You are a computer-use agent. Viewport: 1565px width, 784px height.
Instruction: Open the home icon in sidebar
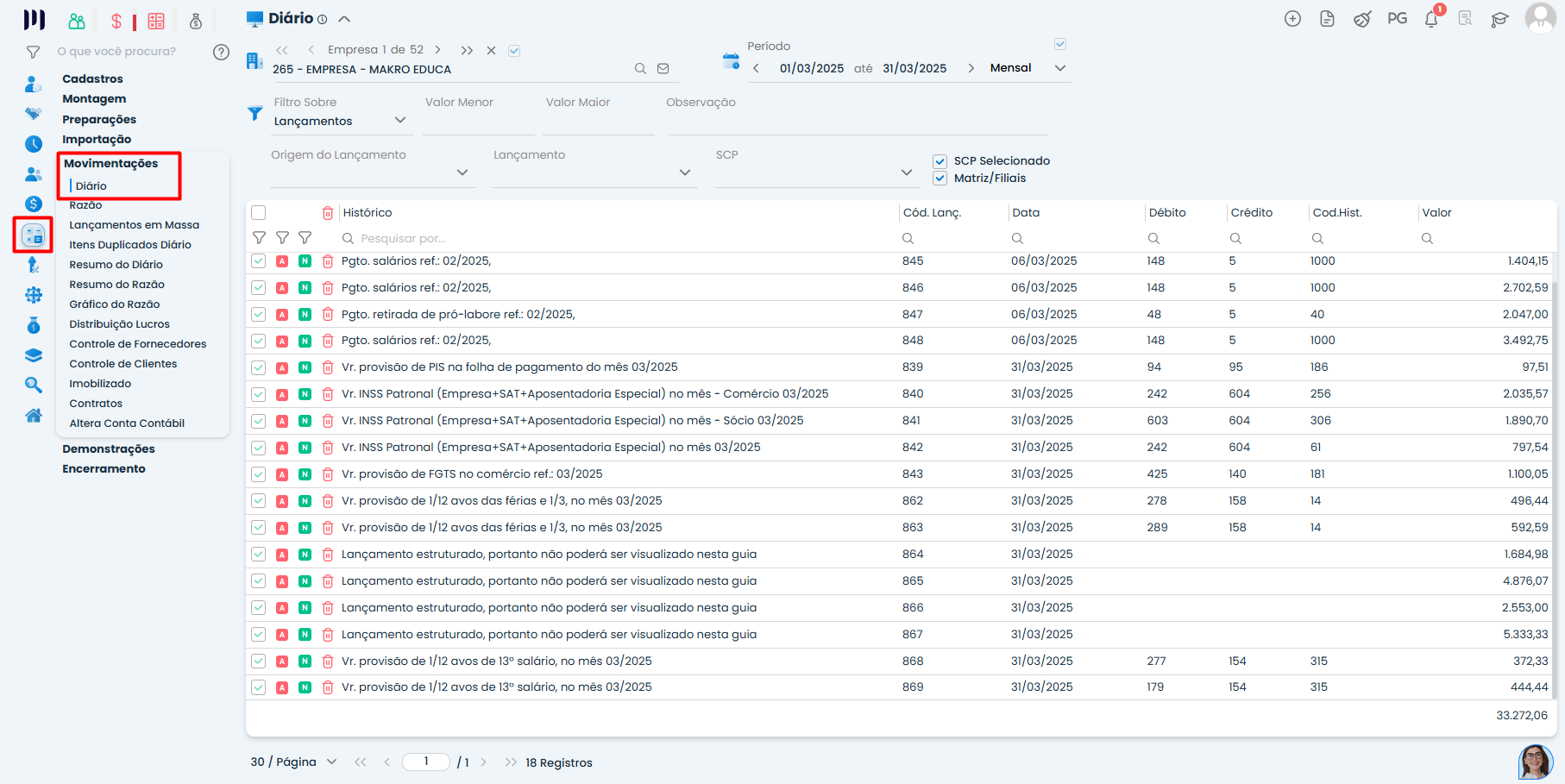pos(34,416)
